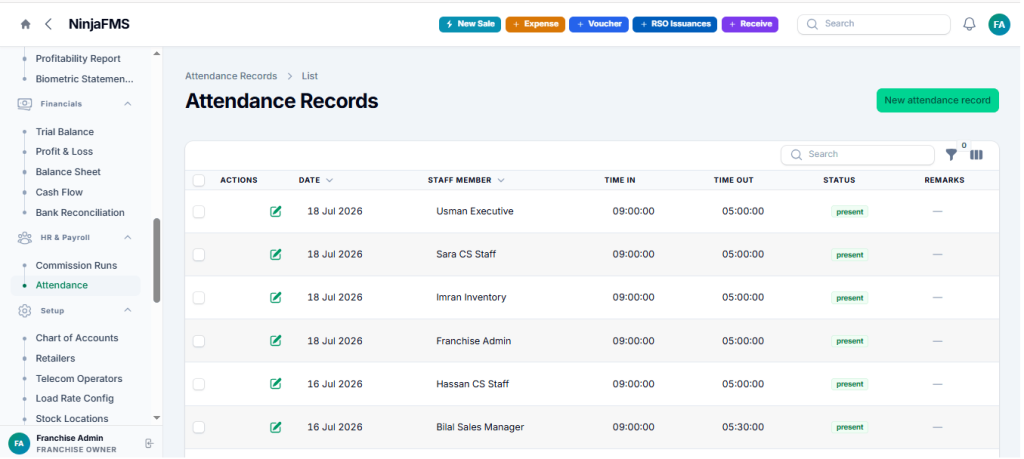Viewport: 1024px width, 459px height.
Task: Click the Attendance Records breadcrumb link
Action: 231,76
